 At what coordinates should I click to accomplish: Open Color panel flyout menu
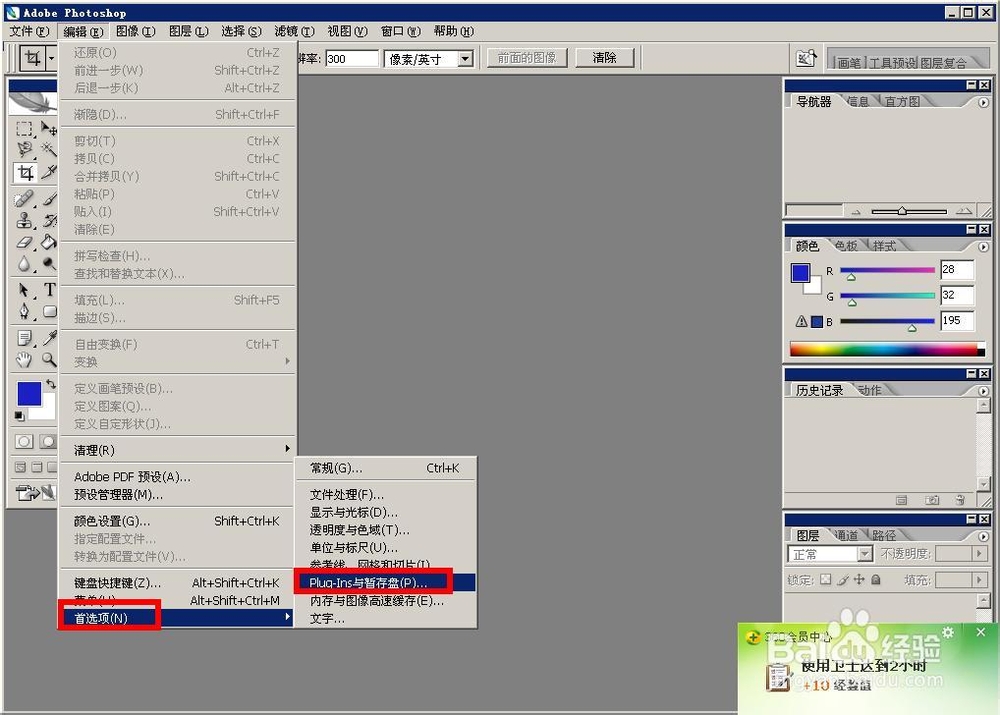click(x=983, y=246)
